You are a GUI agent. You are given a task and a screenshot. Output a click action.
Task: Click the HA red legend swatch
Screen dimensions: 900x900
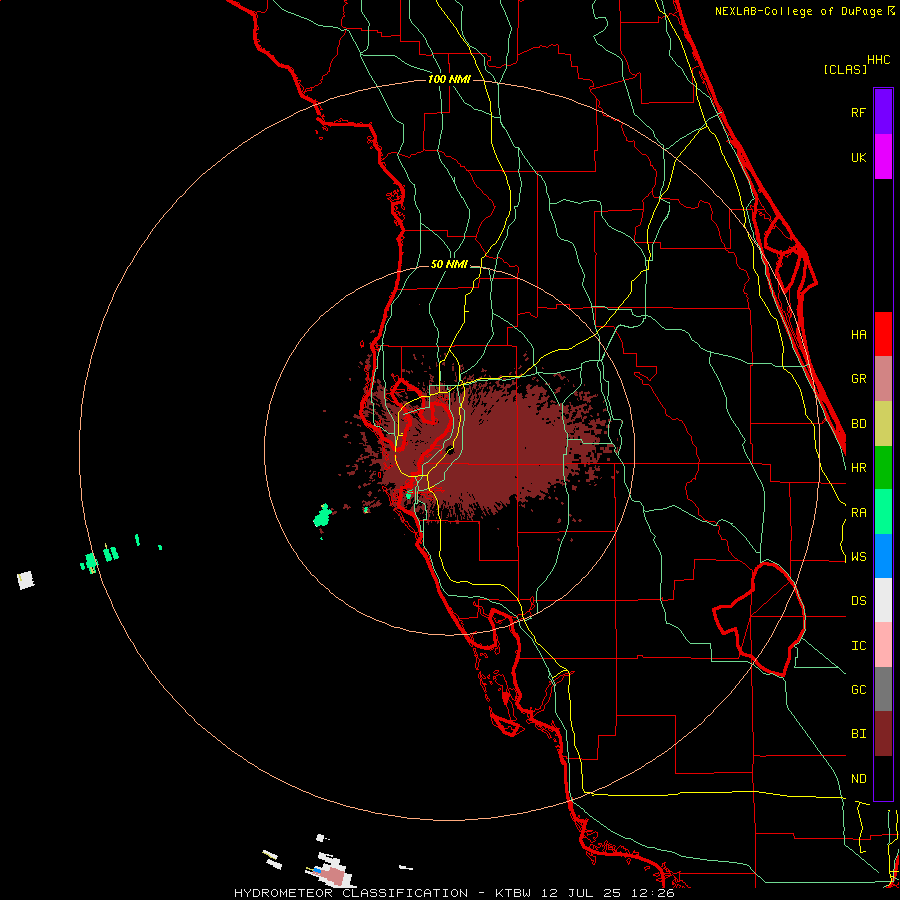click(x=883, y=334)
